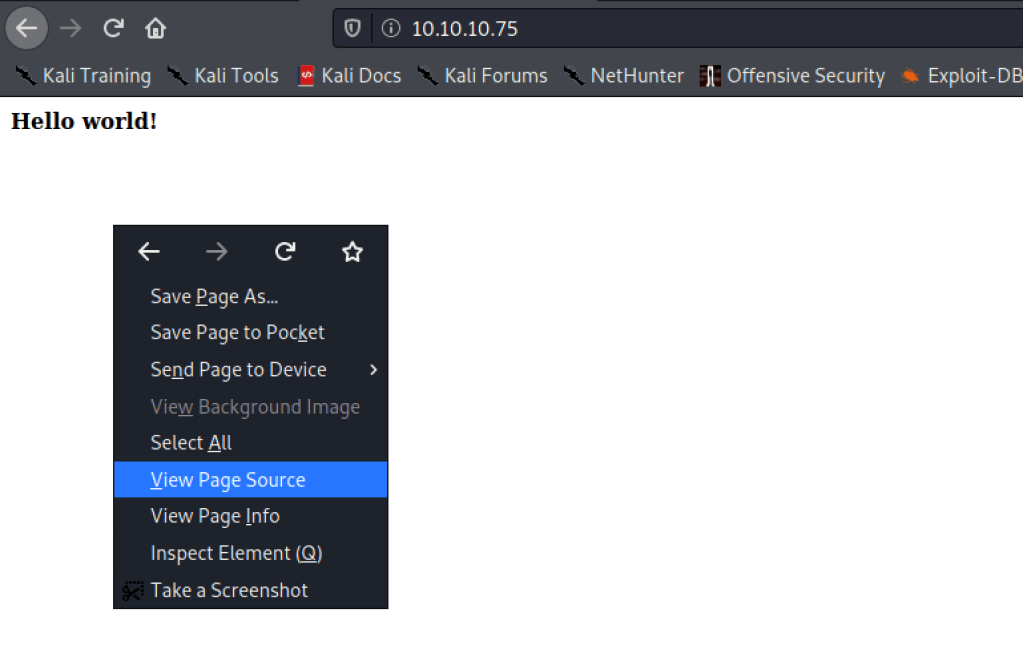
Task: Go to the browser home page icon
Action: (155, 28)
